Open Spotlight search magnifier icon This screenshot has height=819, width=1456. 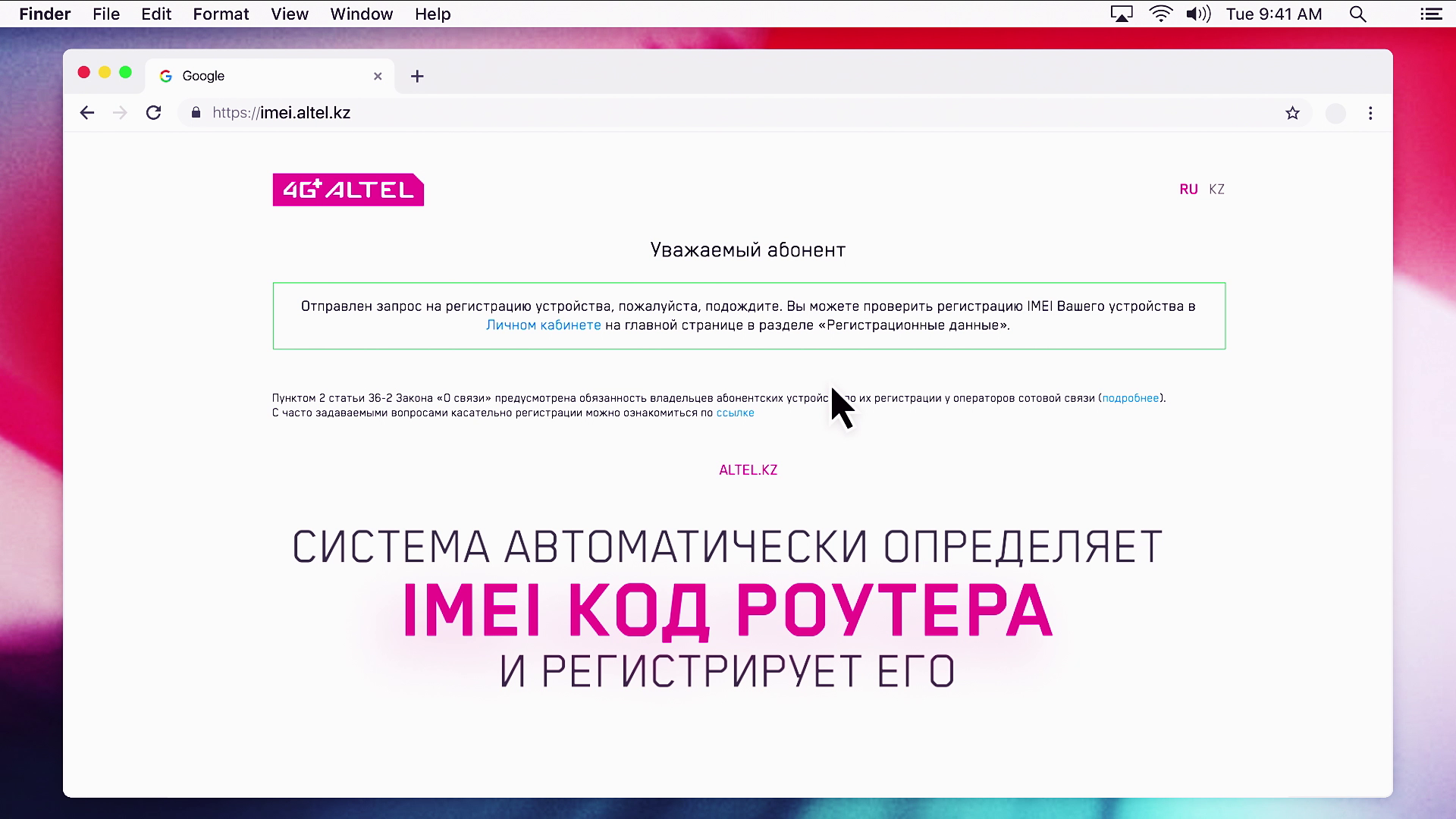click(1358, 14)
